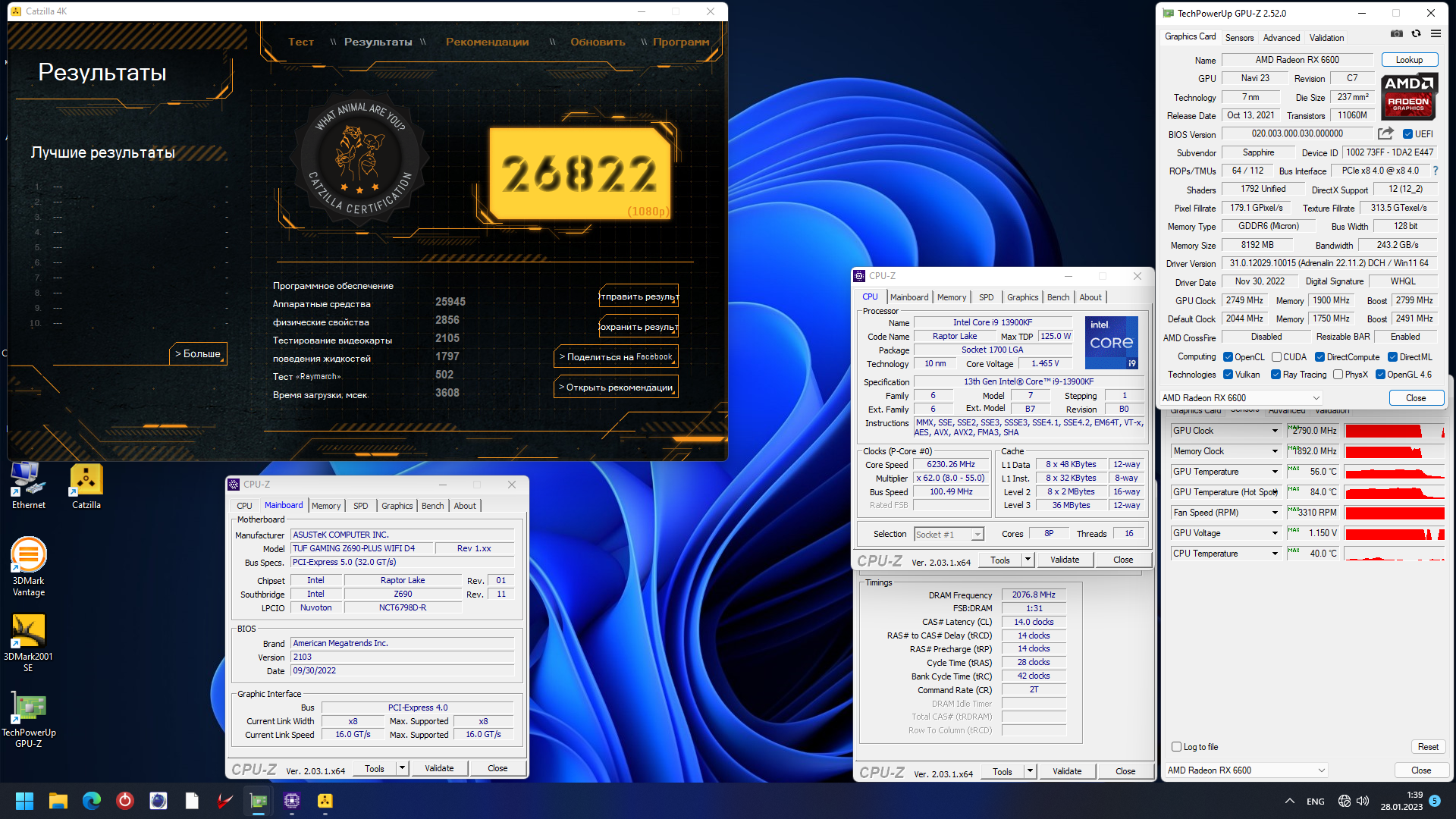Toggle the UEFI checkbox in GPU-Z

coord(1407,134)
